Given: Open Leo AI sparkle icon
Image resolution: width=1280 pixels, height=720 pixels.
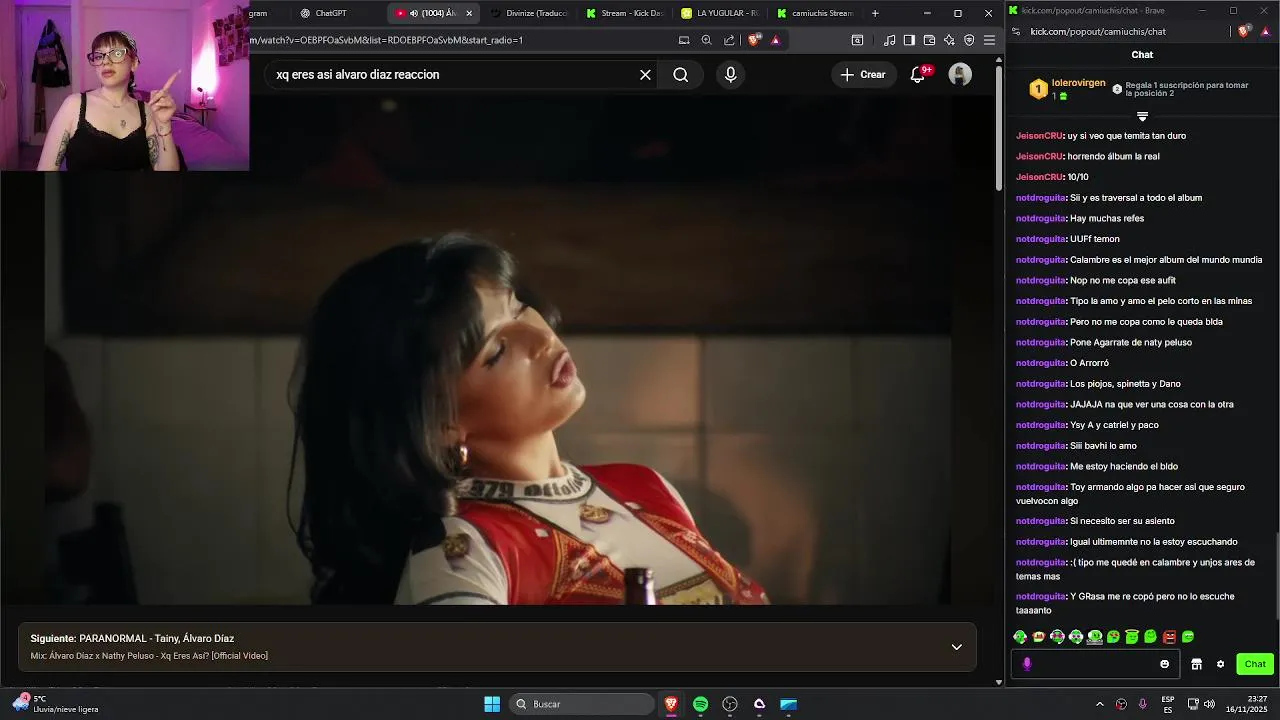Looking at the screenshot, I should (x=949, y=40).
